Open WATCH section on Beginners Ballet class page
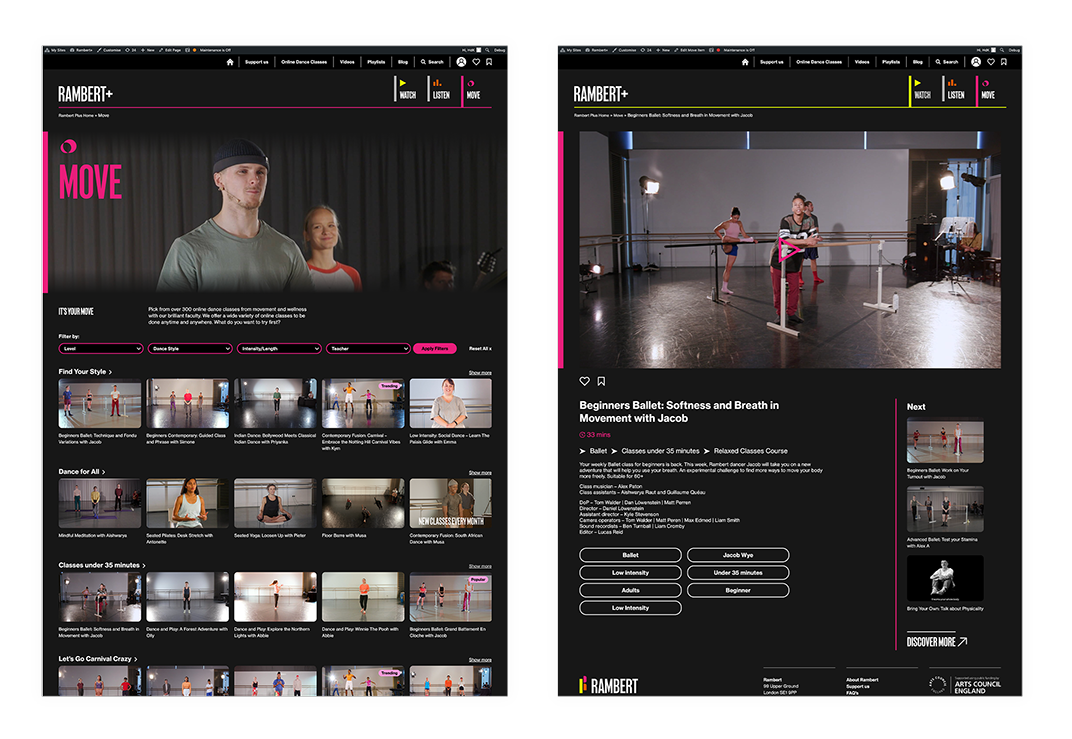Image resolution: width=1072 pixels, height=739 pixels. coord(921,90)
